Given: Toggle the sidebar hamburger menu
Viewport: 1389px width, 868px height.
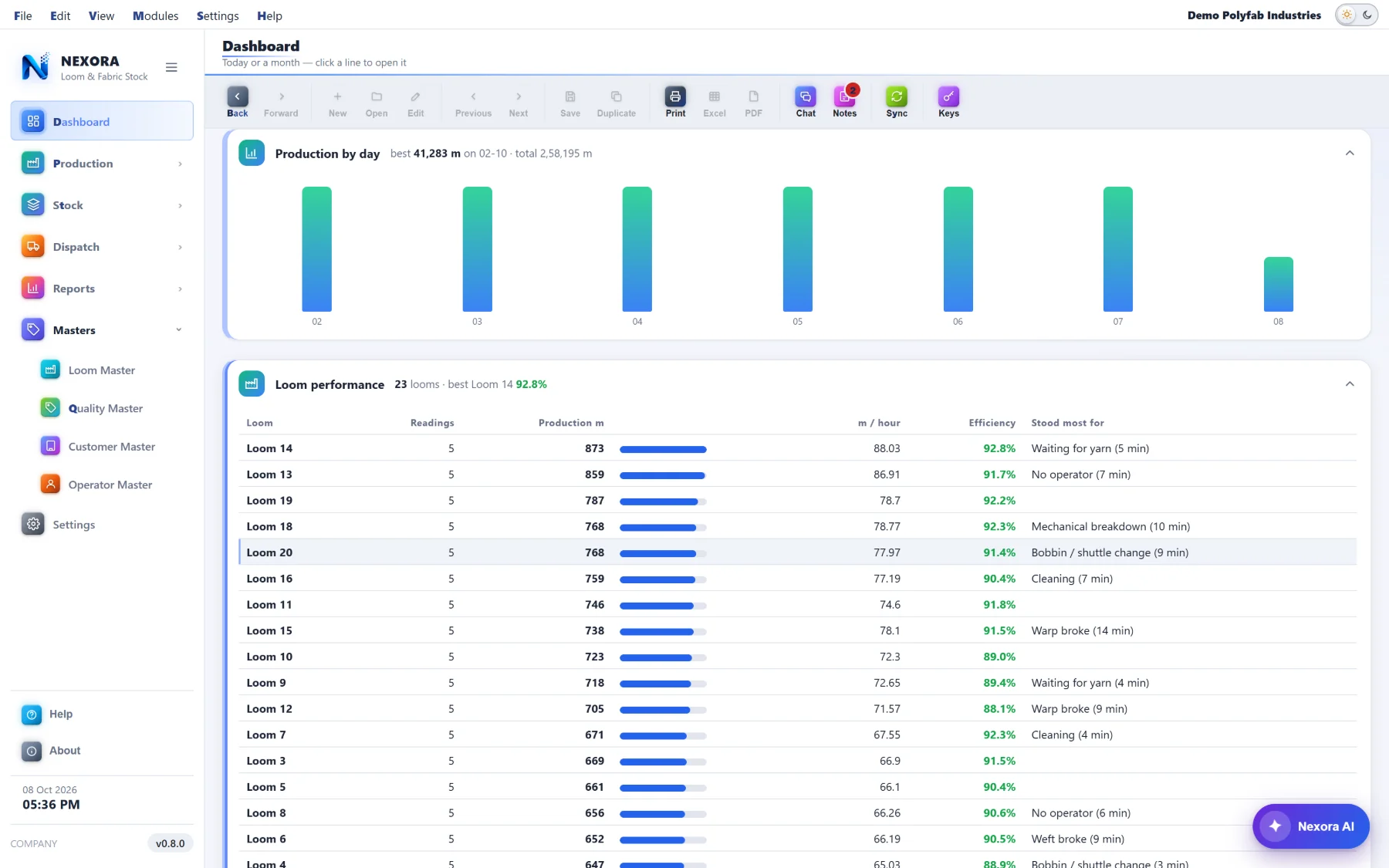Looking at the screenshot, I should coord(171,68).
